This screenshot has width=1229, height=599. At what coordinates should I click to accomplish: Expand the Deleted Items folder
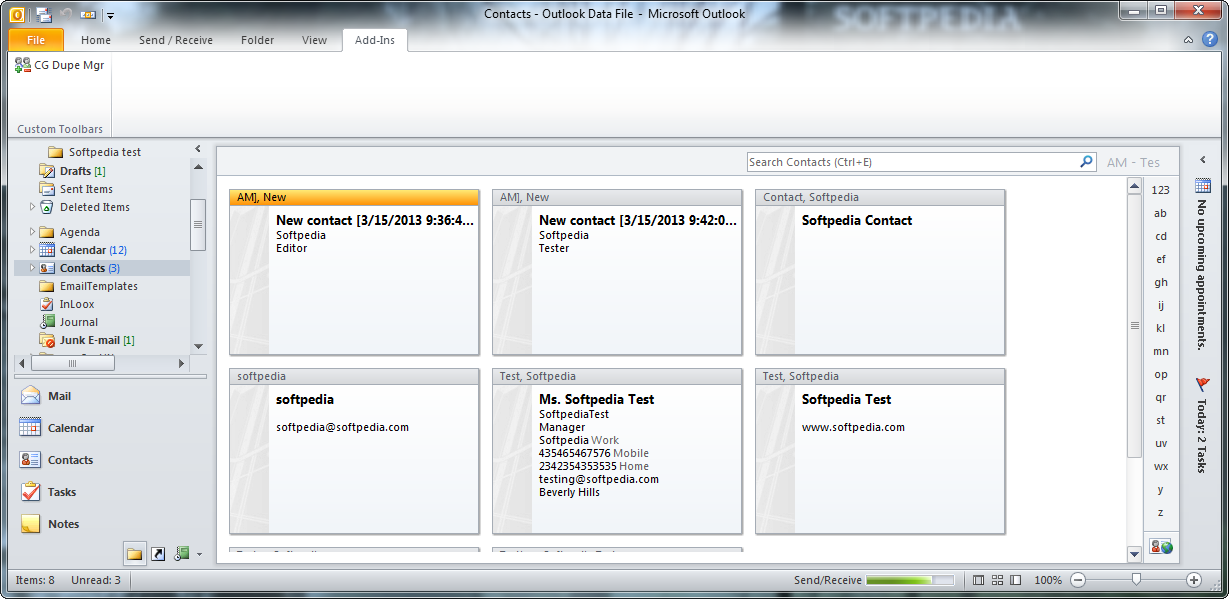pyautogui.click(x=32, y=207)
